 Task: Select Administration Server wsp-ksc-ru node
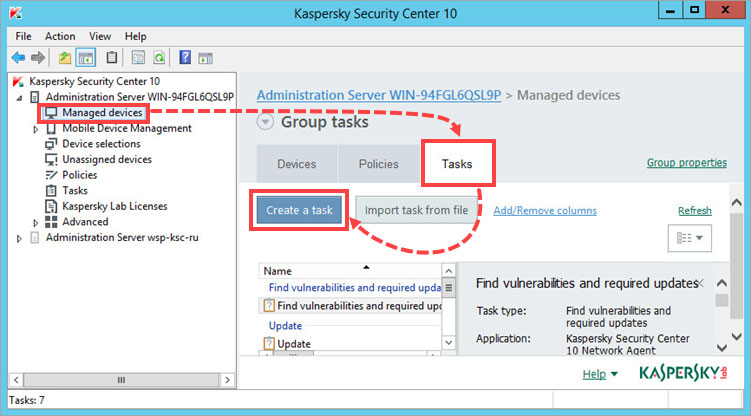pyautogui.click(x=122, y=237)
